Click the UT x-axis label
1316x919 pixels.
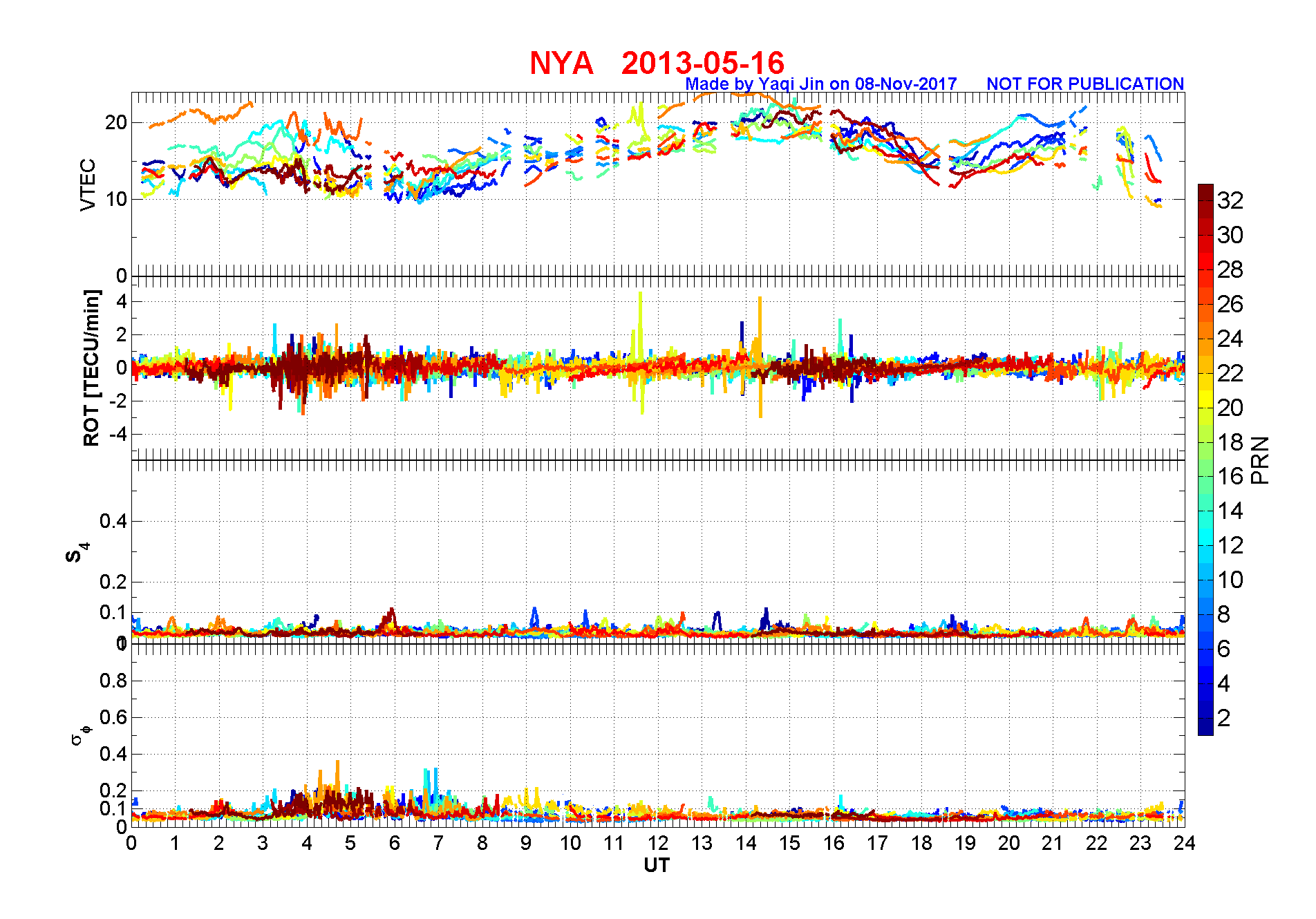point(657,865)
